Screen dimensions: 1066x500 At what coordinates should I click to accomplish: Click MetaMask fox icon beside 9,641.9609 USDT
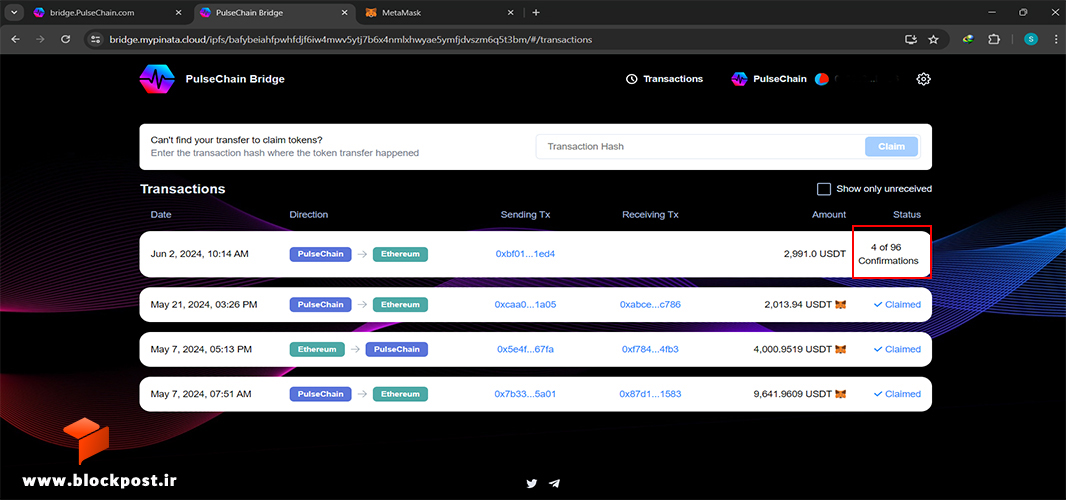tap(841, 394)
